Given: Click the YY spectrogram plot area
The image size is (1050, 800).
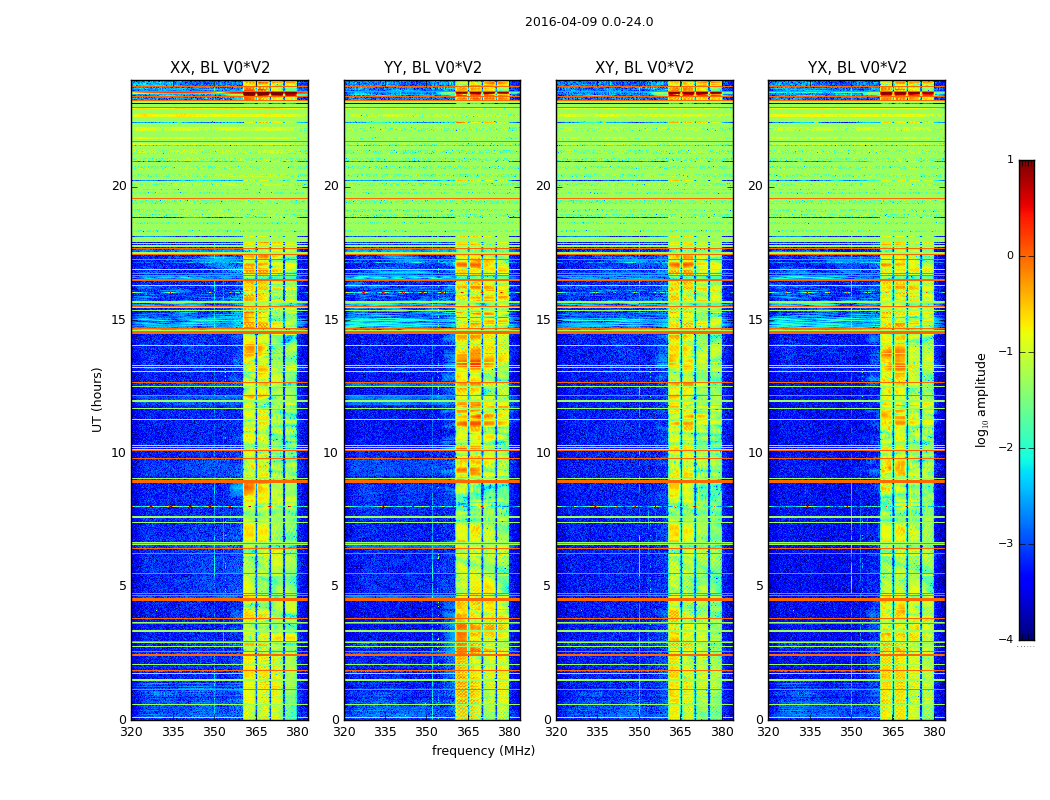Looking at the screenshot, I should click(432, 400).
